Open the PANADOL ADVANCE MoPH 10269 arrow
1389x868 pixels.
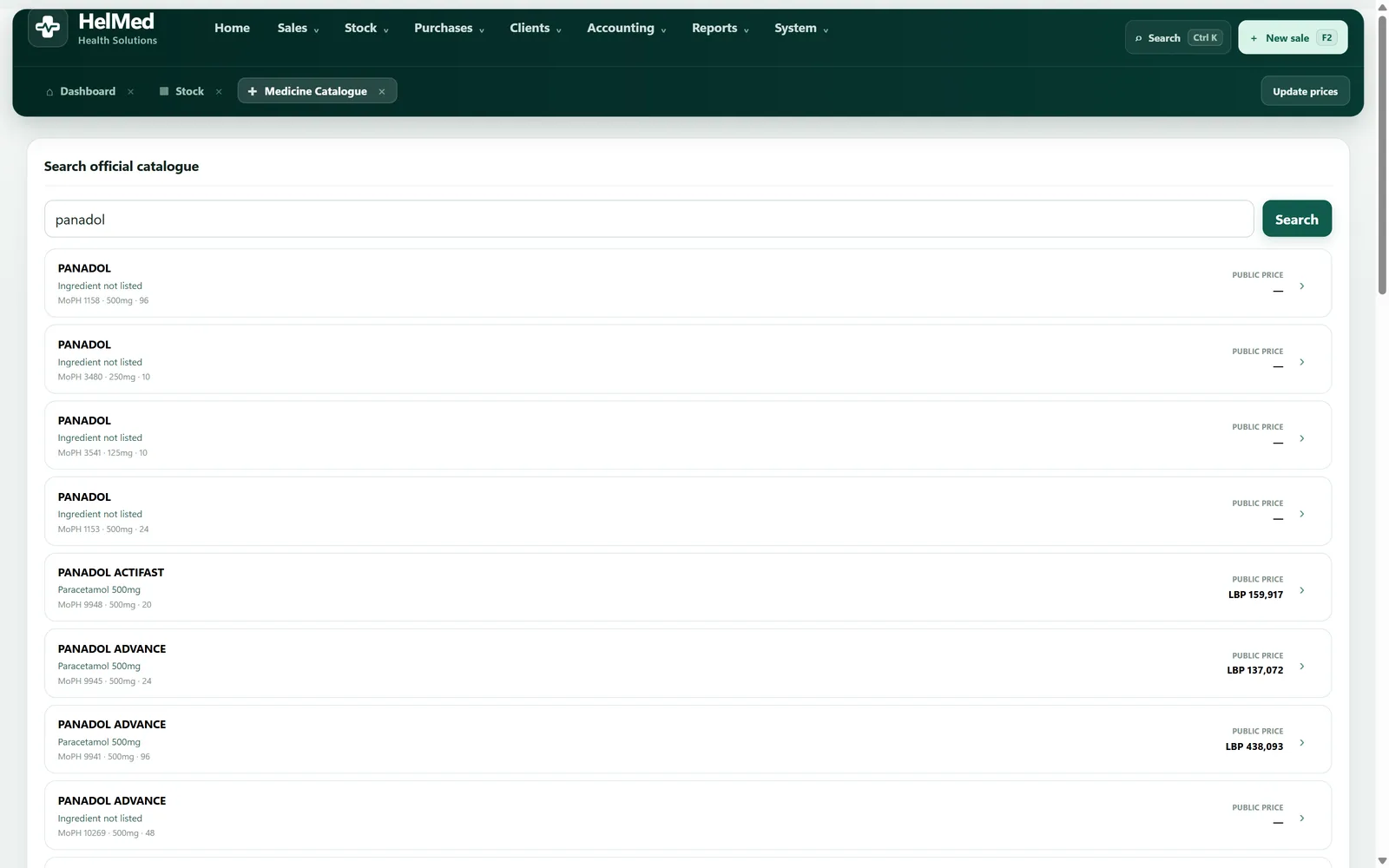(1301, 818)
